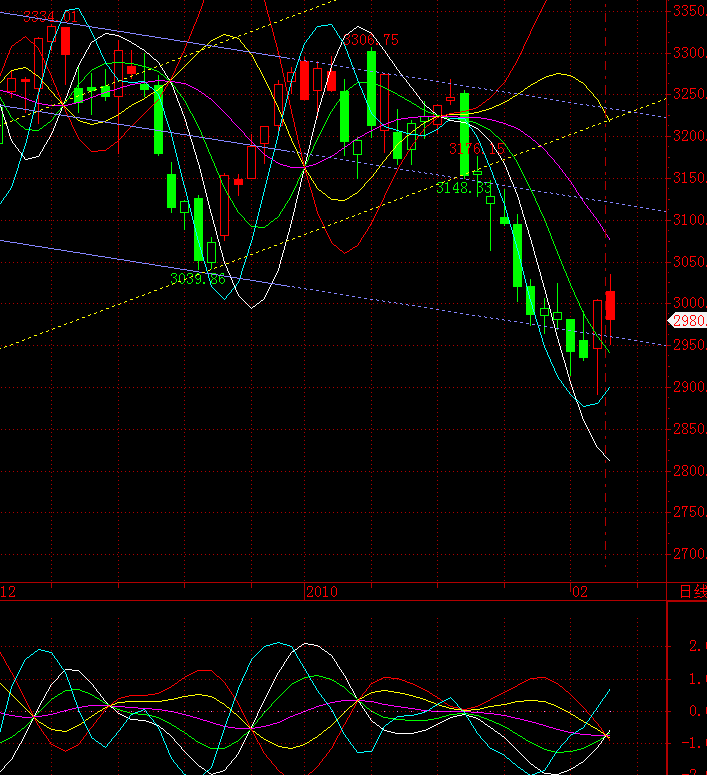Click the 3148.33 low price label

click(x=464, y=188)
